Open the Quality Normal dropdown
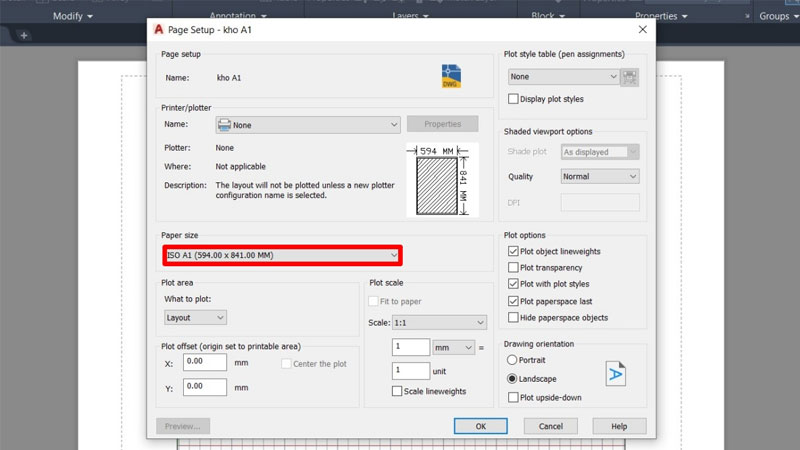Viewport: 800px width, 450px height. coord(599,177)
